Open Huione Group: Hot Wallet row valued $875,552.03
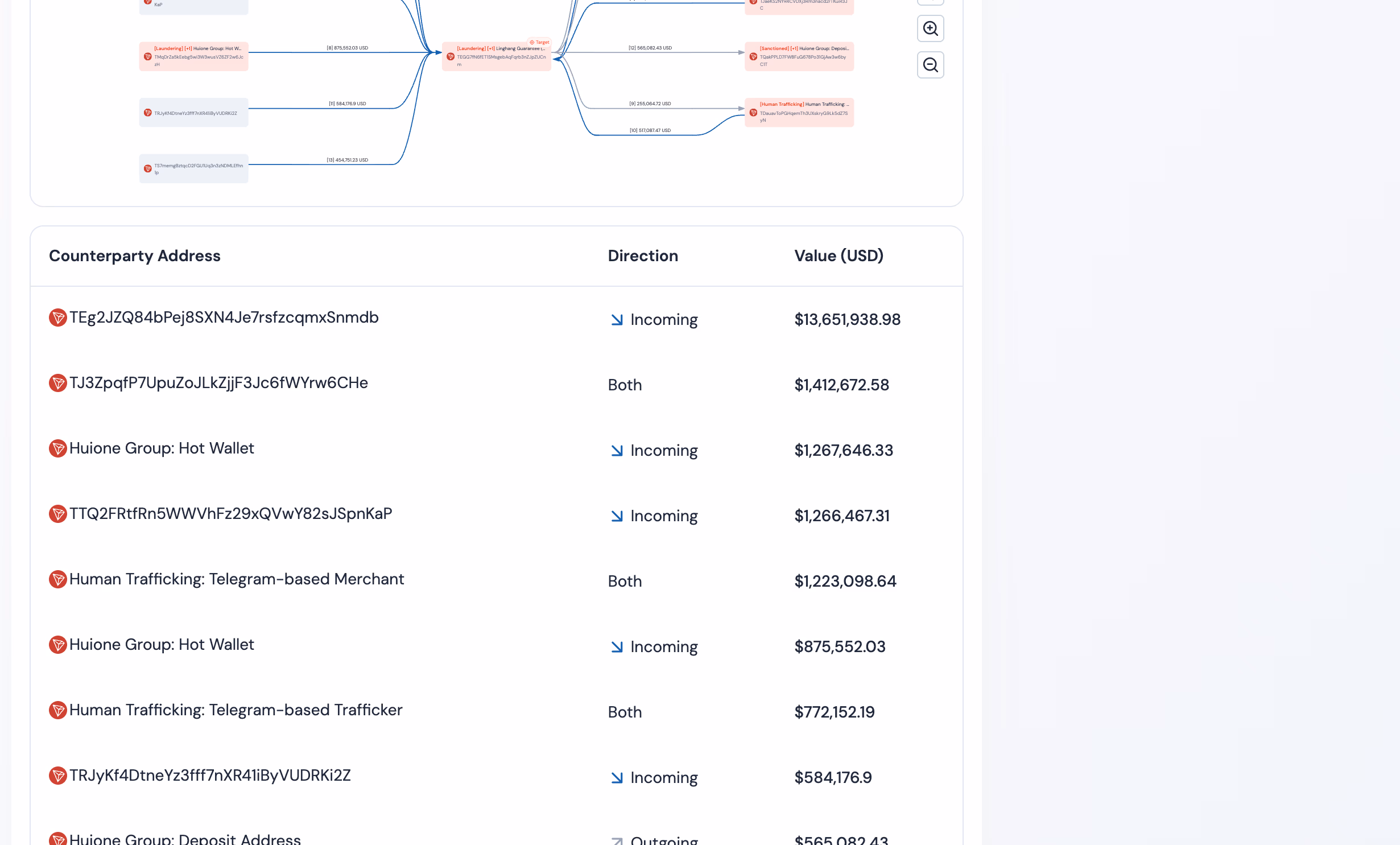The width and height of the screenshot is (1400, 845). pos(162,645)
